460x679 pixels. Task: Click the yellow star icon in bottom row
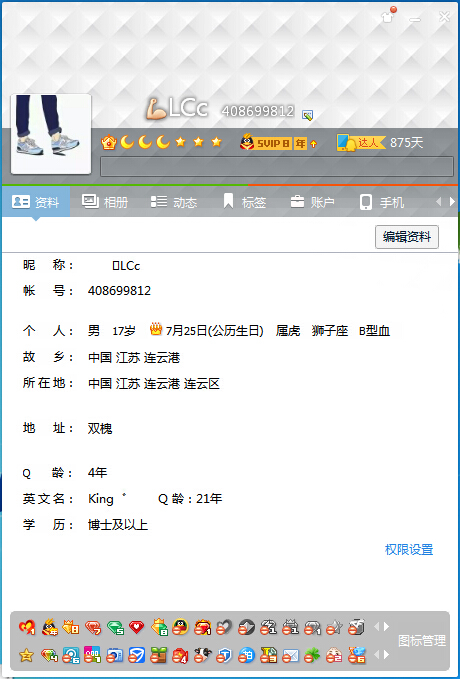[x=26, y=656]
